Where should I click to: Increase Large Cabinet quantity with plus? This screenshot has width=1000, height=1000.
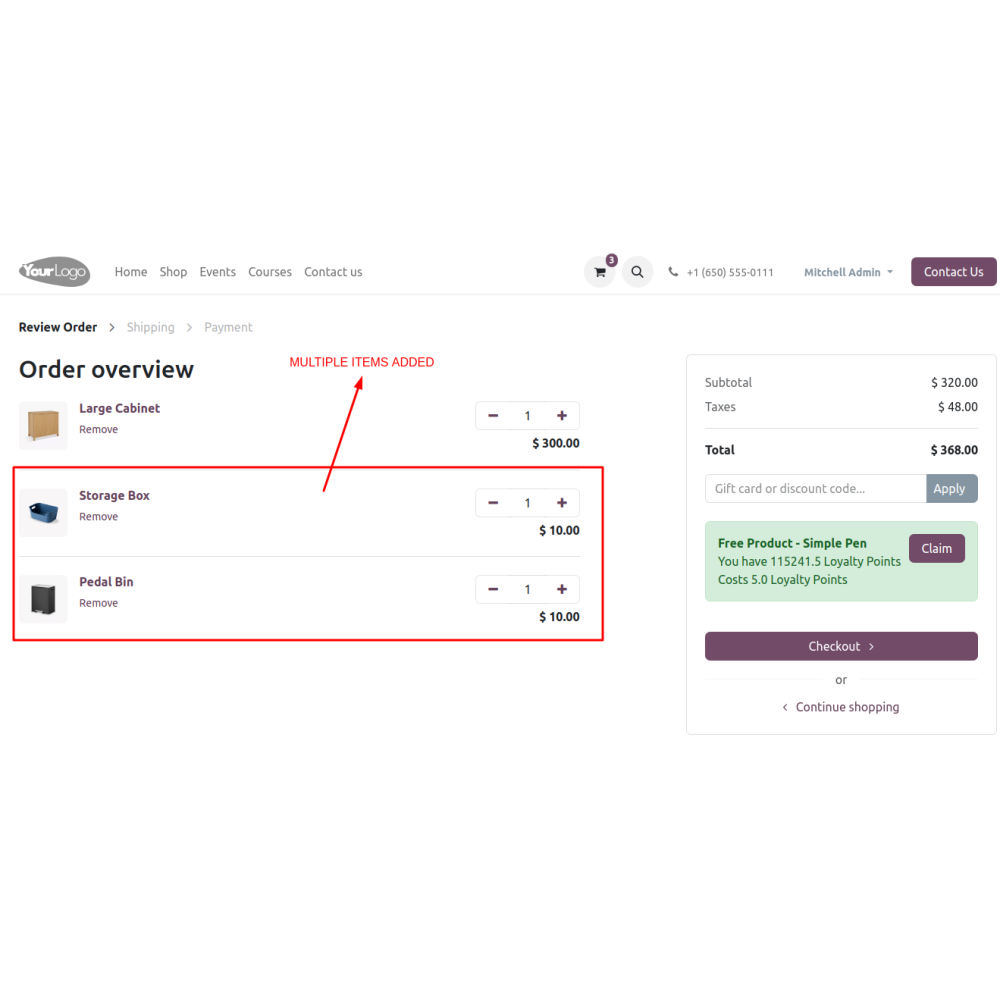(562, 416)
